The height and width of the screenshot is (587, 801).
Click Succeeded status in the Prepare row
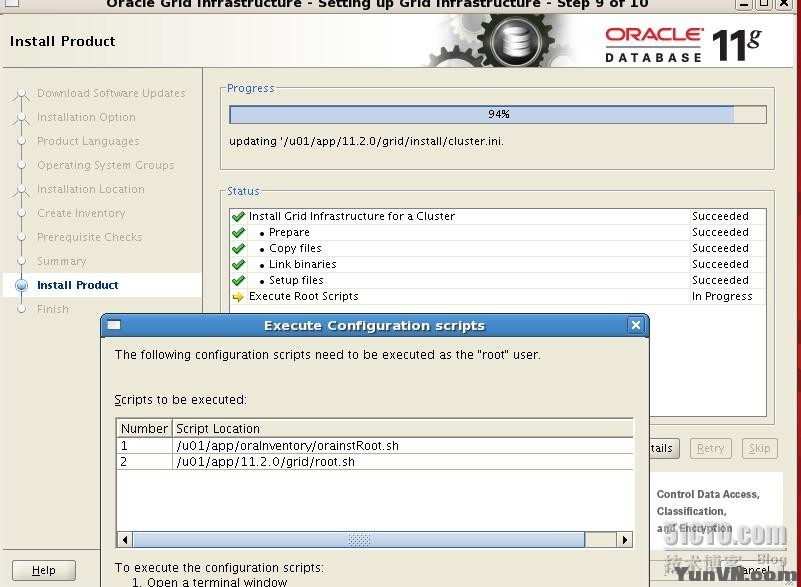coord(720,232)
